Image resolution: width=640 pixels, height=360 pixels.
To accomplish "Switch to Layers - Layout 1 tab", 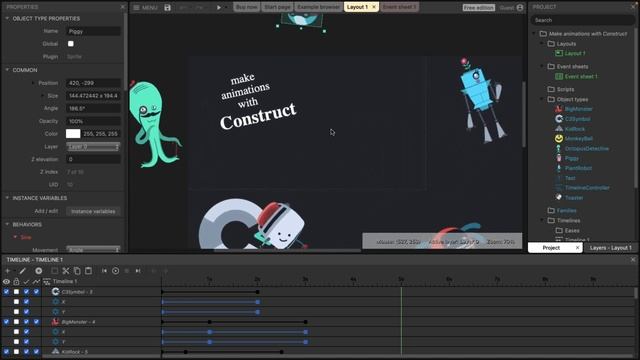I will tap(611, 248).
